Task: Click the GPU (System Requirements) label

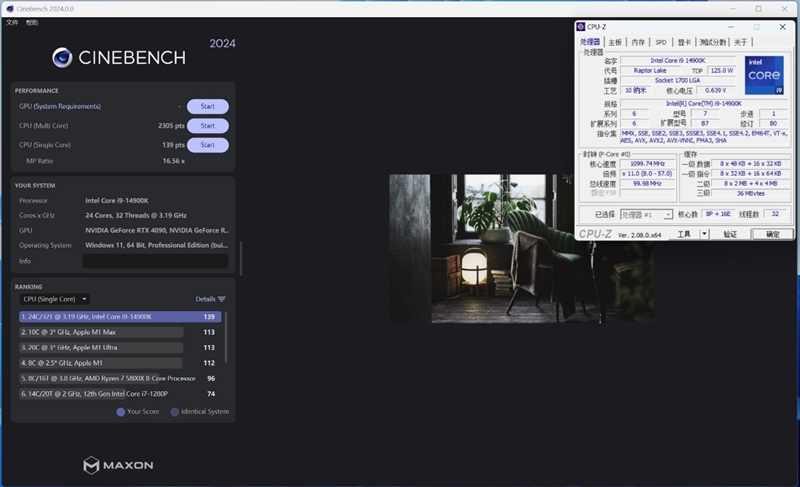Action: 60,107
